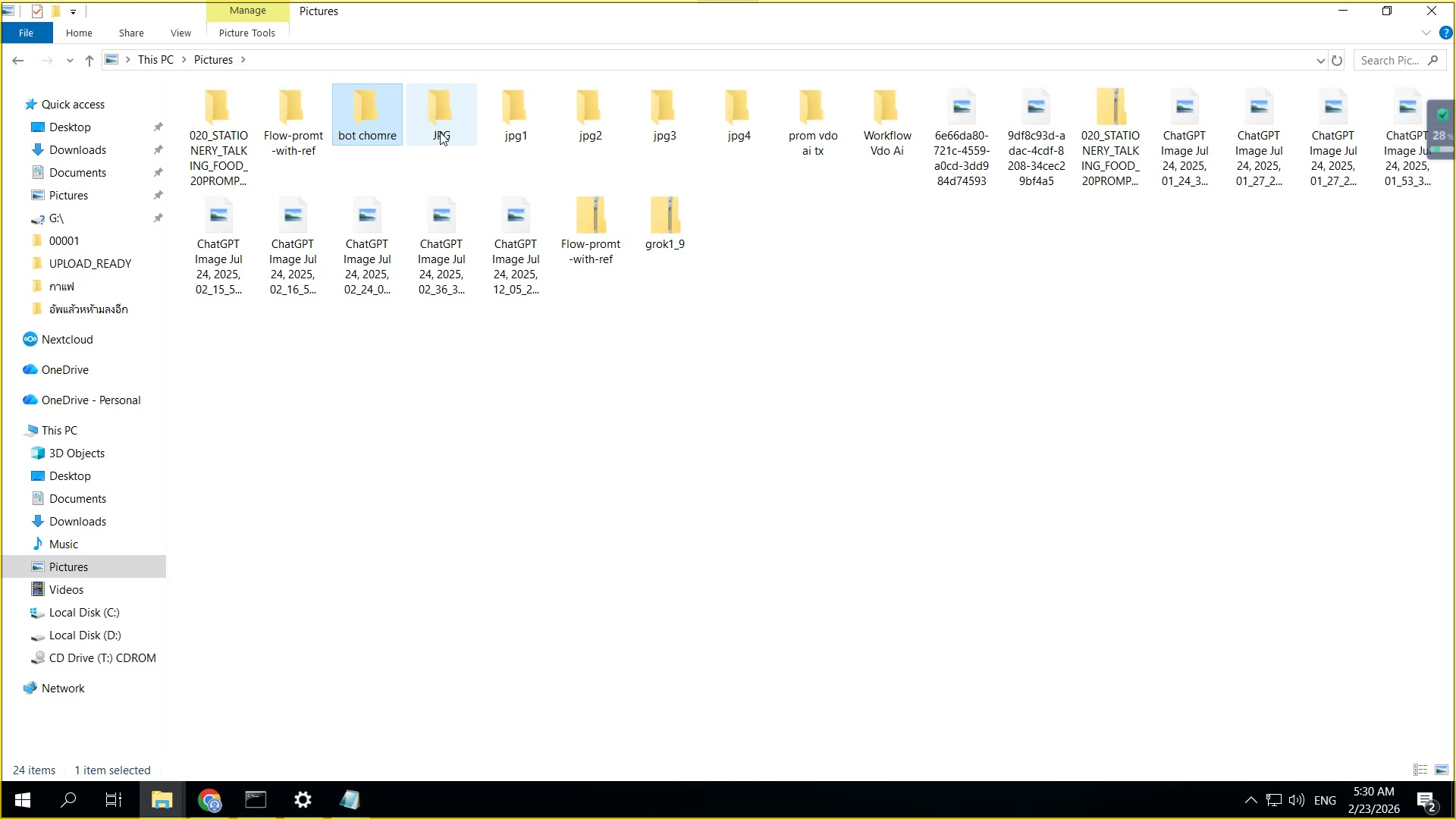Open the Picture Tools Manage tab
Viewport: 1456px width, 819px height.
[x=246, y=11]
